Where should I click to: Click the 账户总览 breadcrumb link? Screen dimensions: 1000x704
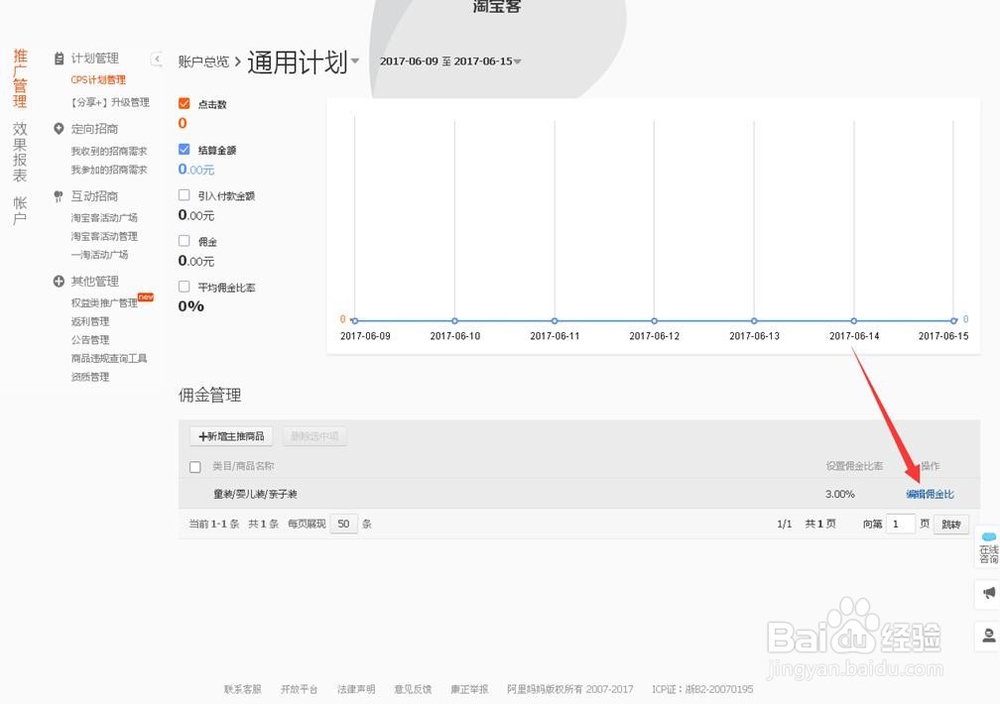[x=203, y=62]
